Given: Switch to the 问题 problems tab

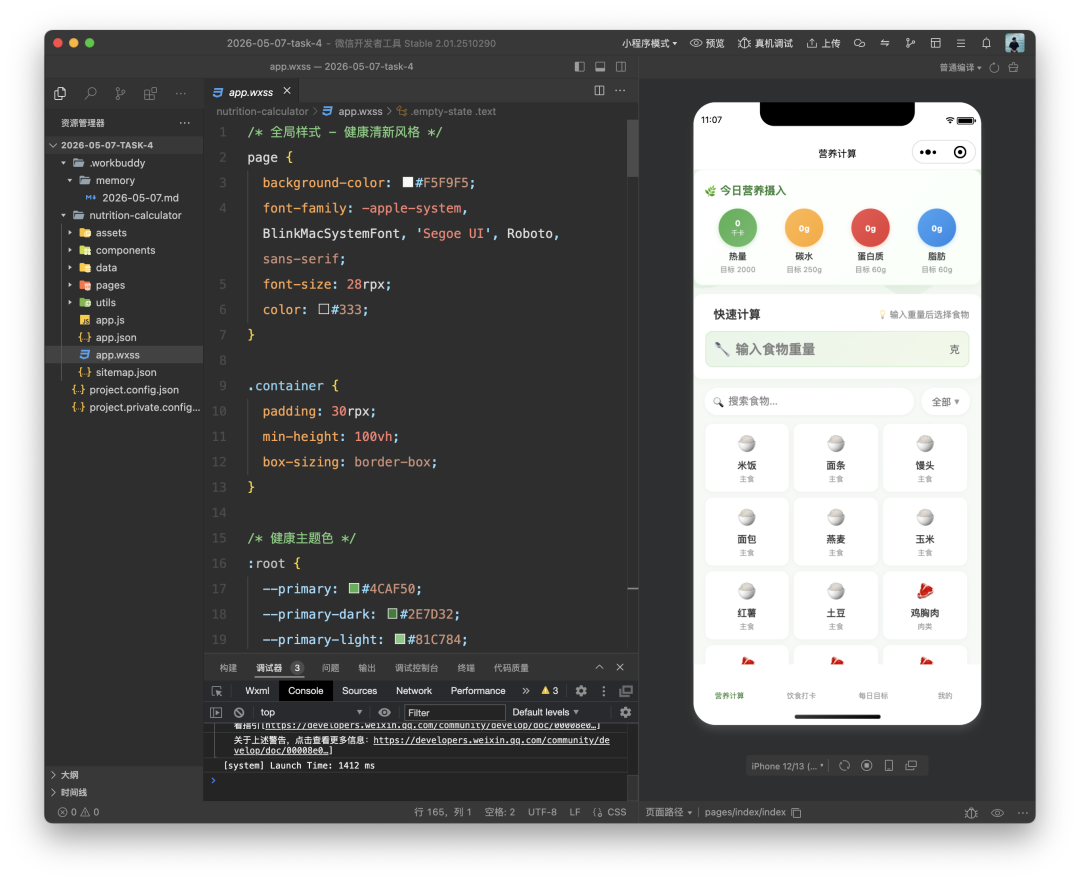Looking at the screenshot, I should pyautogui.click(x=331, y=668).
